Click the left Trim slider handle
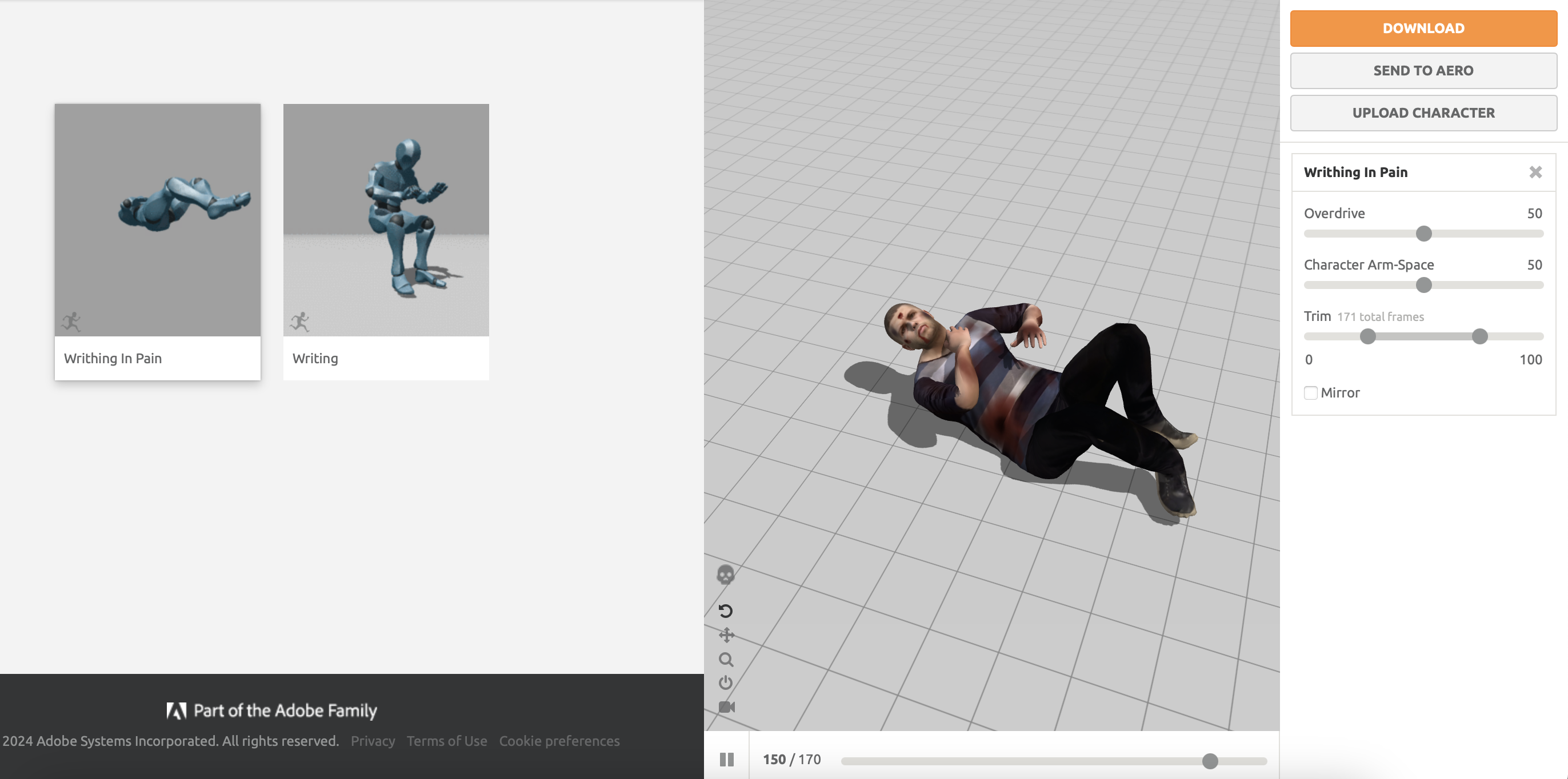Image resolution: width=1568 pixels, height=779 pixels. tap(1367, 336)
